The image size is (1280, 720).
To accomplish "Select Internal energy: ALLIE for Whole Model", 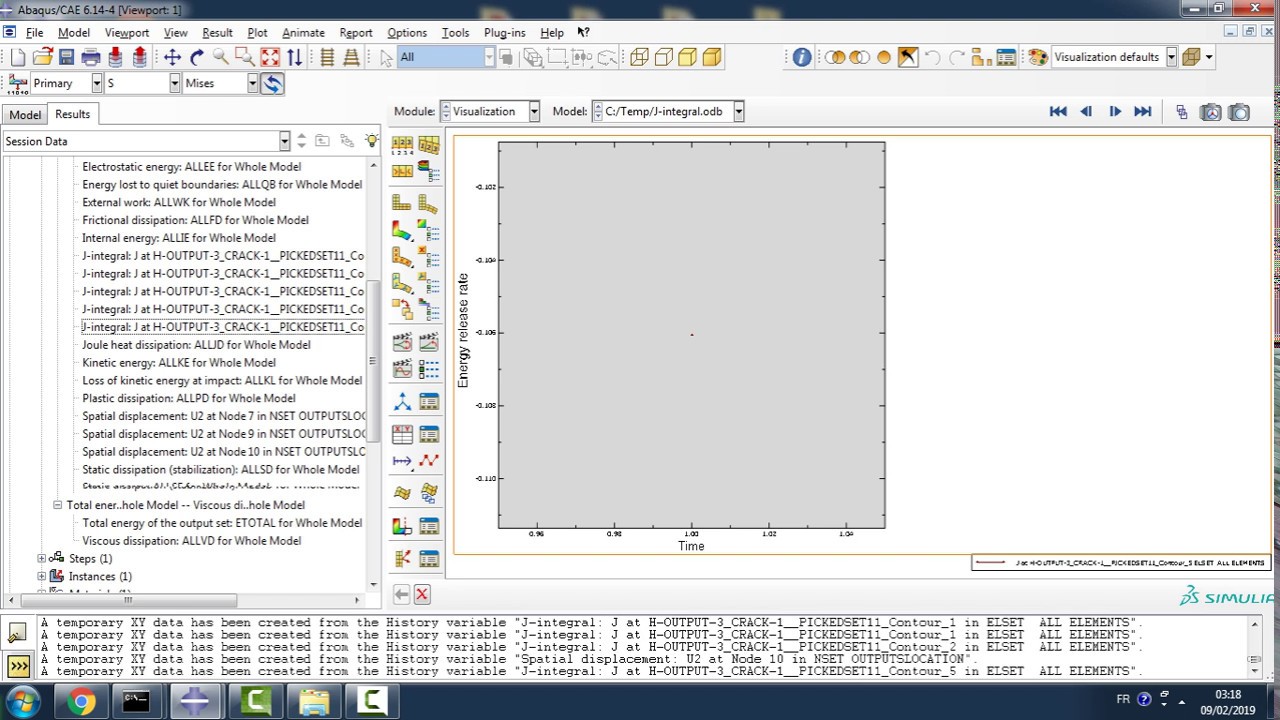I will tap(179, 238).
